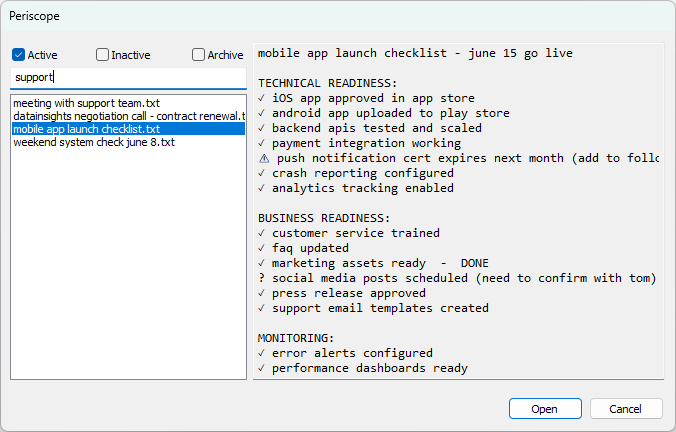Pick 'weekend system check june 8.txt'

tap(94, 142)
